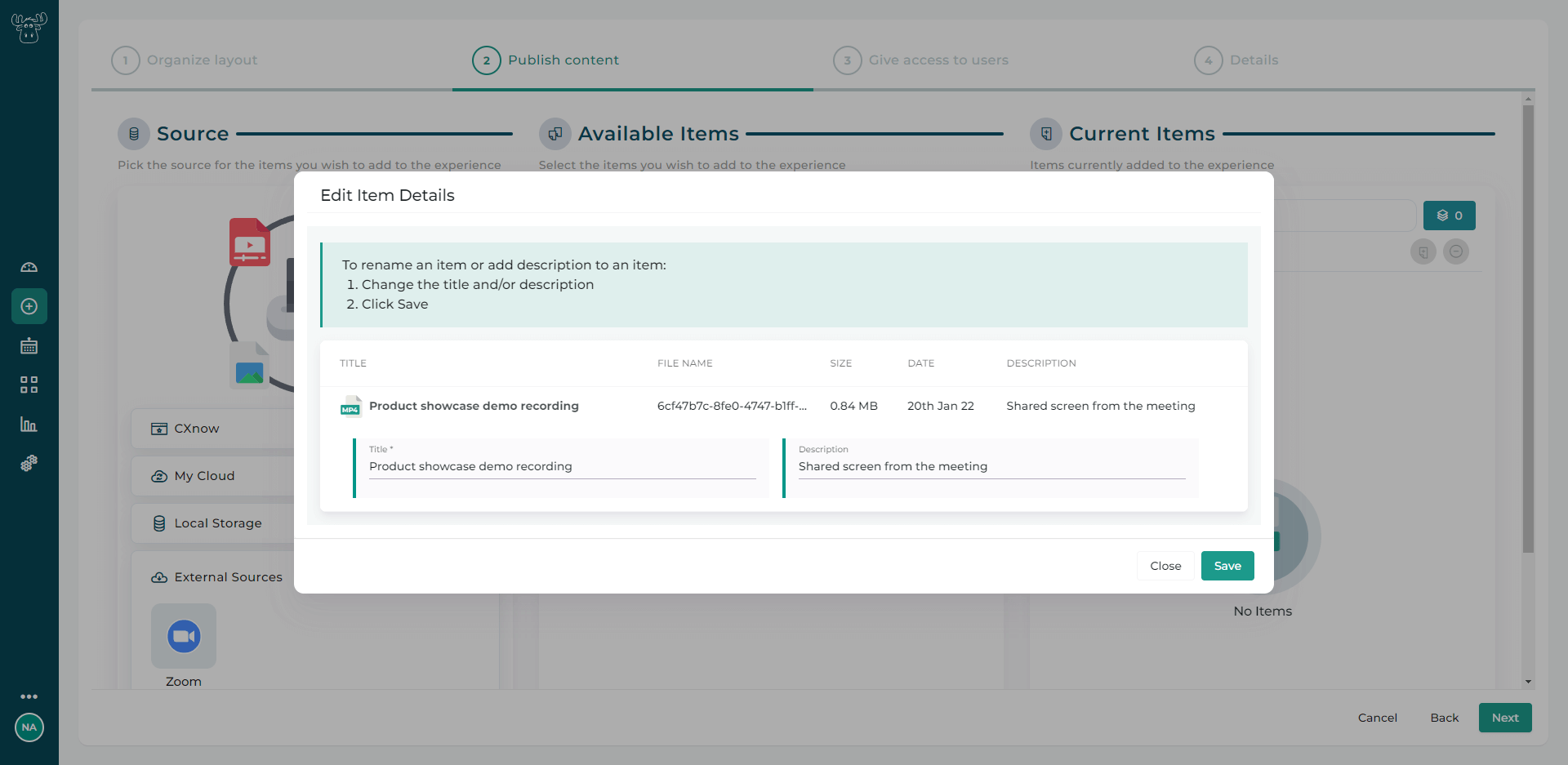Click the Current Items header icon
1568x765 pixels.
click(1046, 134)
